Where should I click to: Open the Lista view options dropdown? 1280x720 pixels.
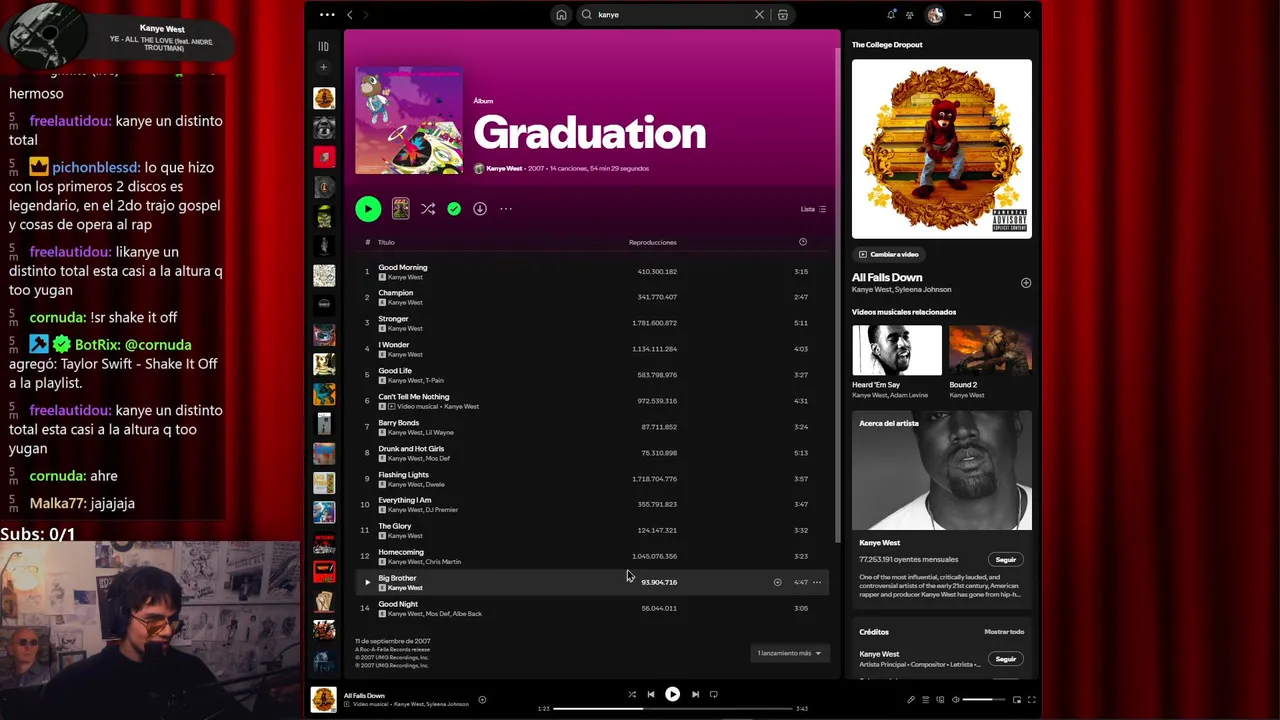[x=813, y=209]
